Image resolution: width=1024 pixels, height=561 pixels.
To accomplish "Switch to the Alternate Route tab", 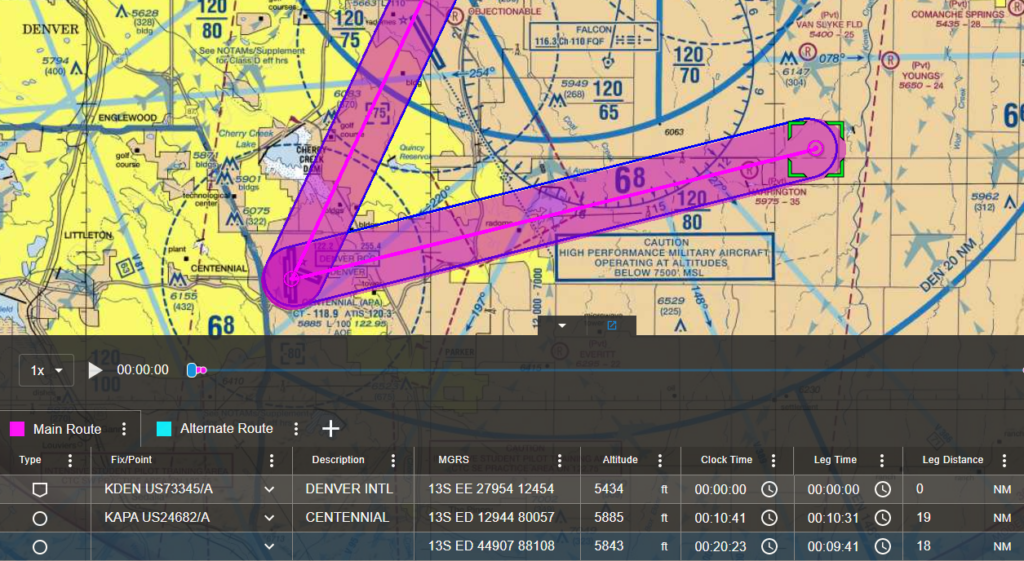I will (226, 429).
